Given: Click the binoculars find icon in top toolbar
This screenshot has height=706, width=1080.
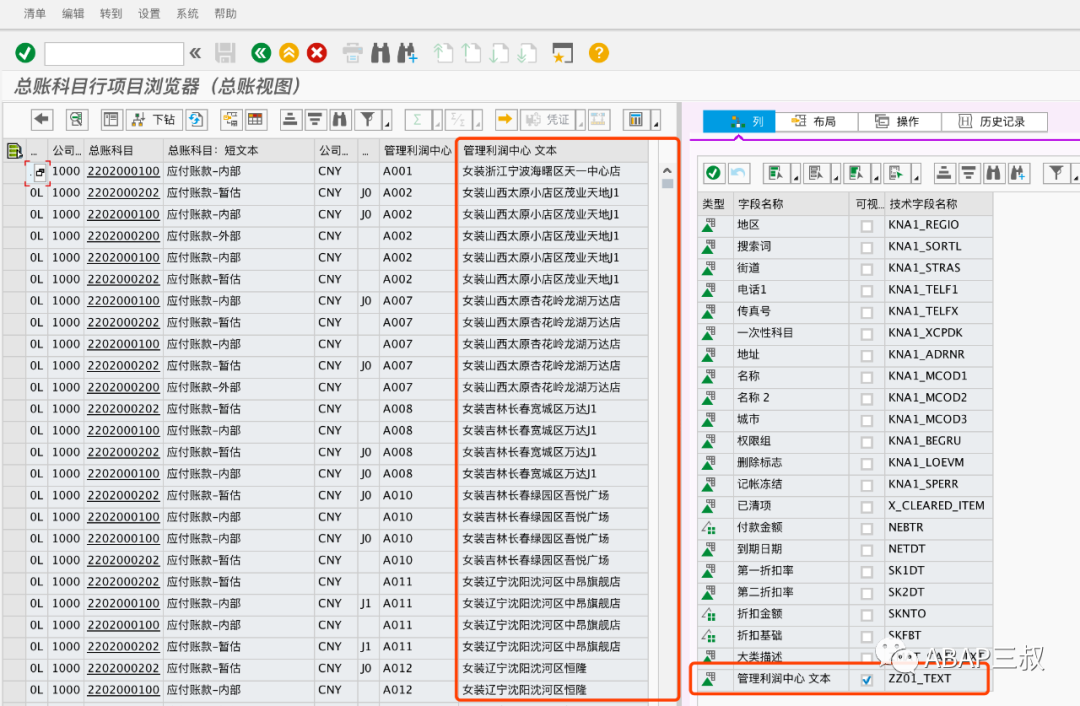Looking at the screenshot, I should pyautogui.click(x=380, y=53).
